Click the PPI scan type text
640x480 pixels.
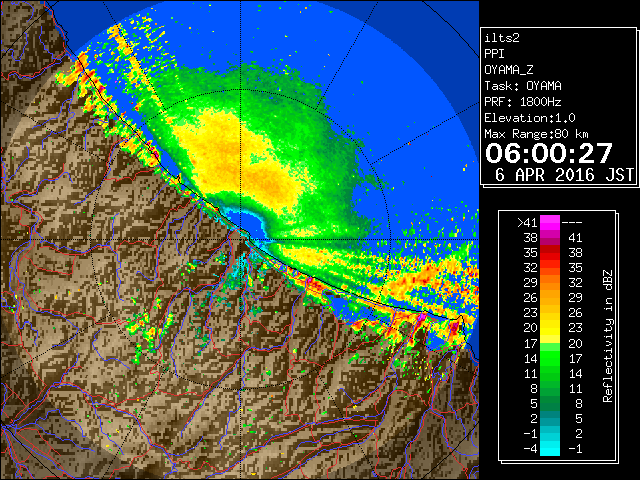click(x=494, y=54)
